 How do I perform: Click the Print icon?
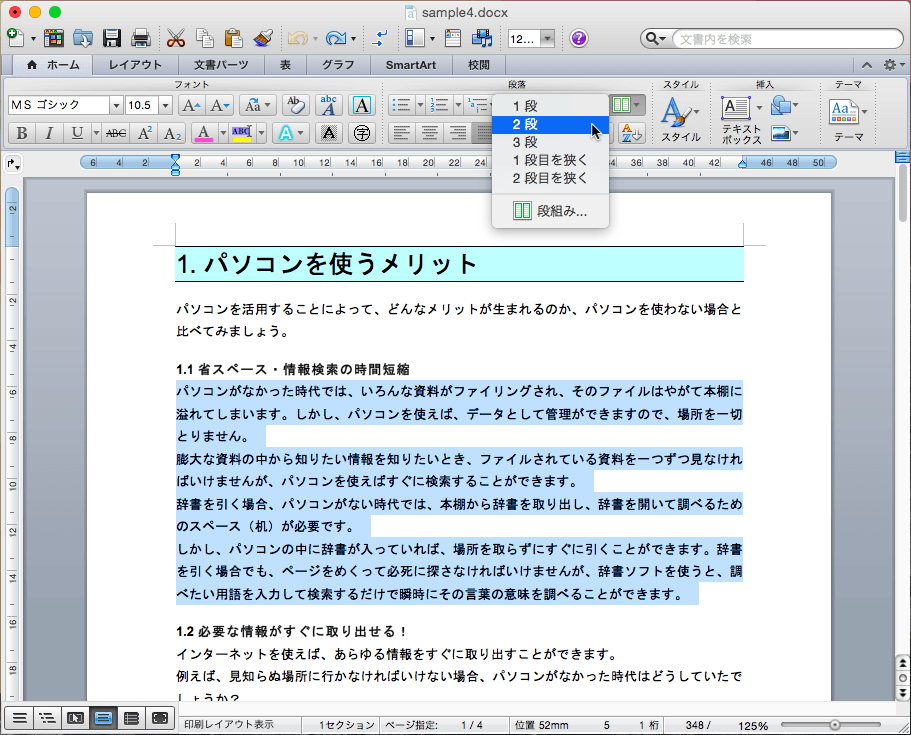141,38
